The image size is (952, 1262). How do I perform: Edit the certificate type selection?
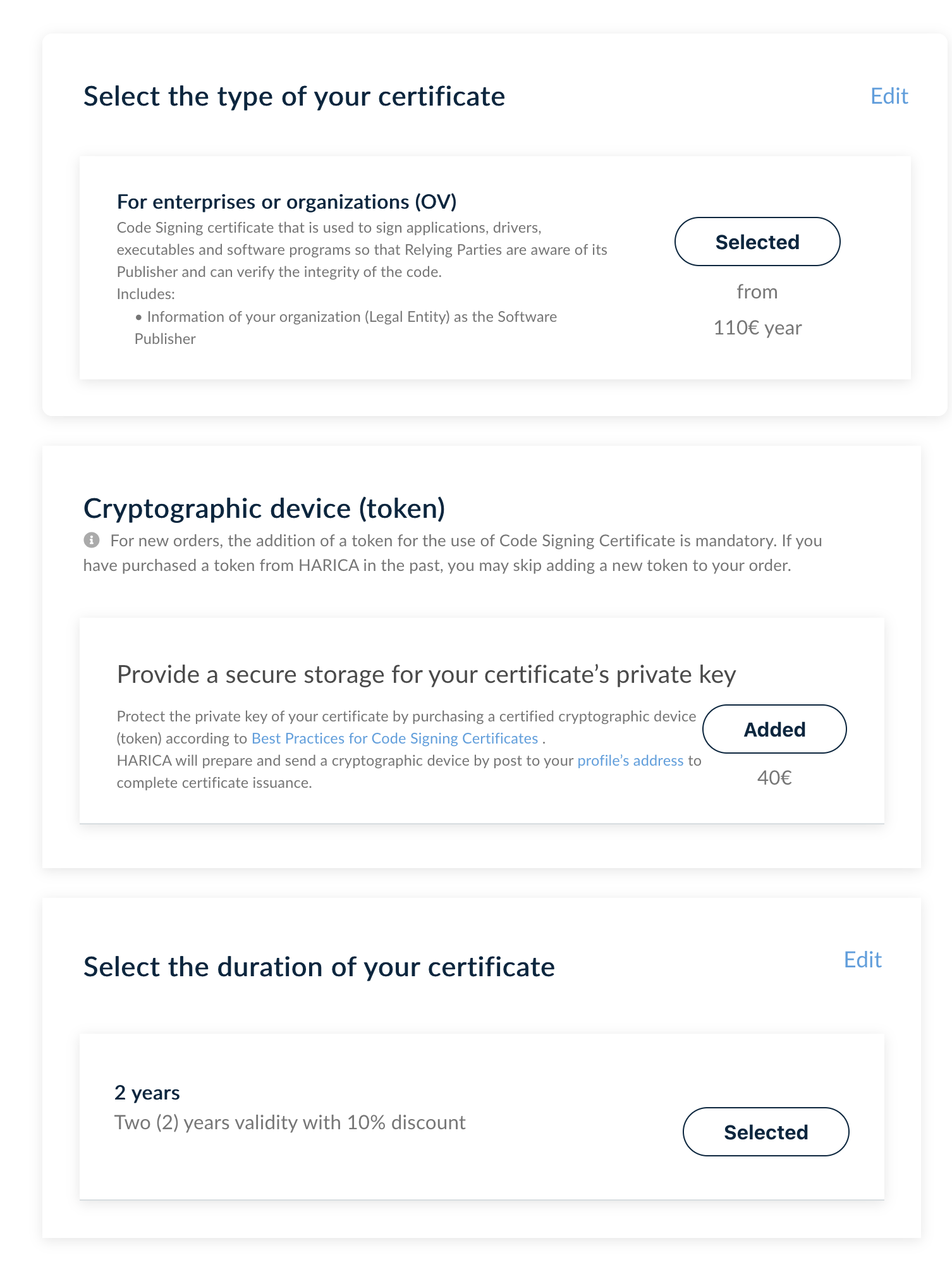click(x=889, y=96)
